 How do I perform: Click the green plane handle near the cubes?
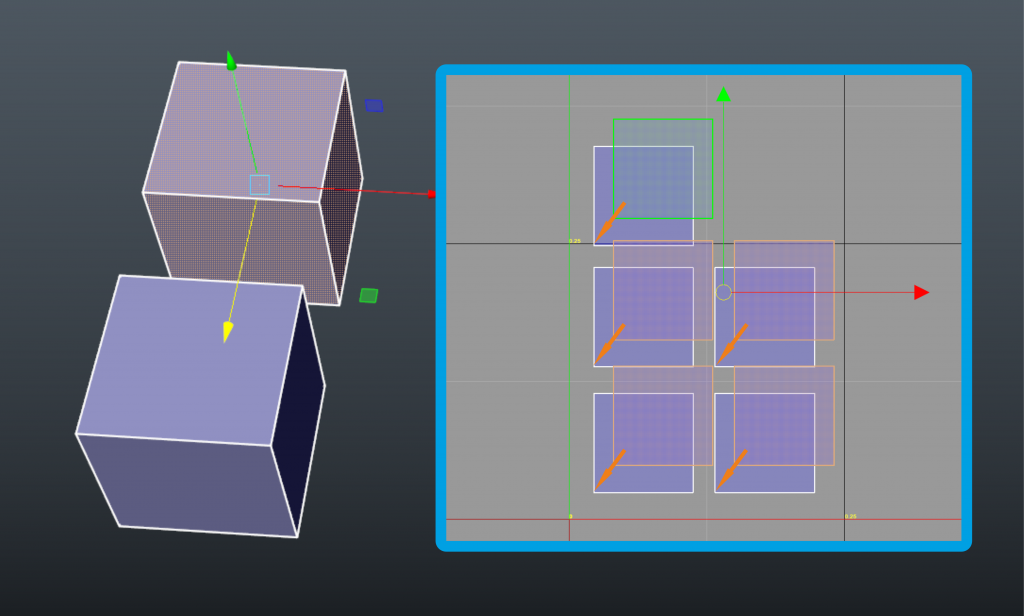pos(368,295)
